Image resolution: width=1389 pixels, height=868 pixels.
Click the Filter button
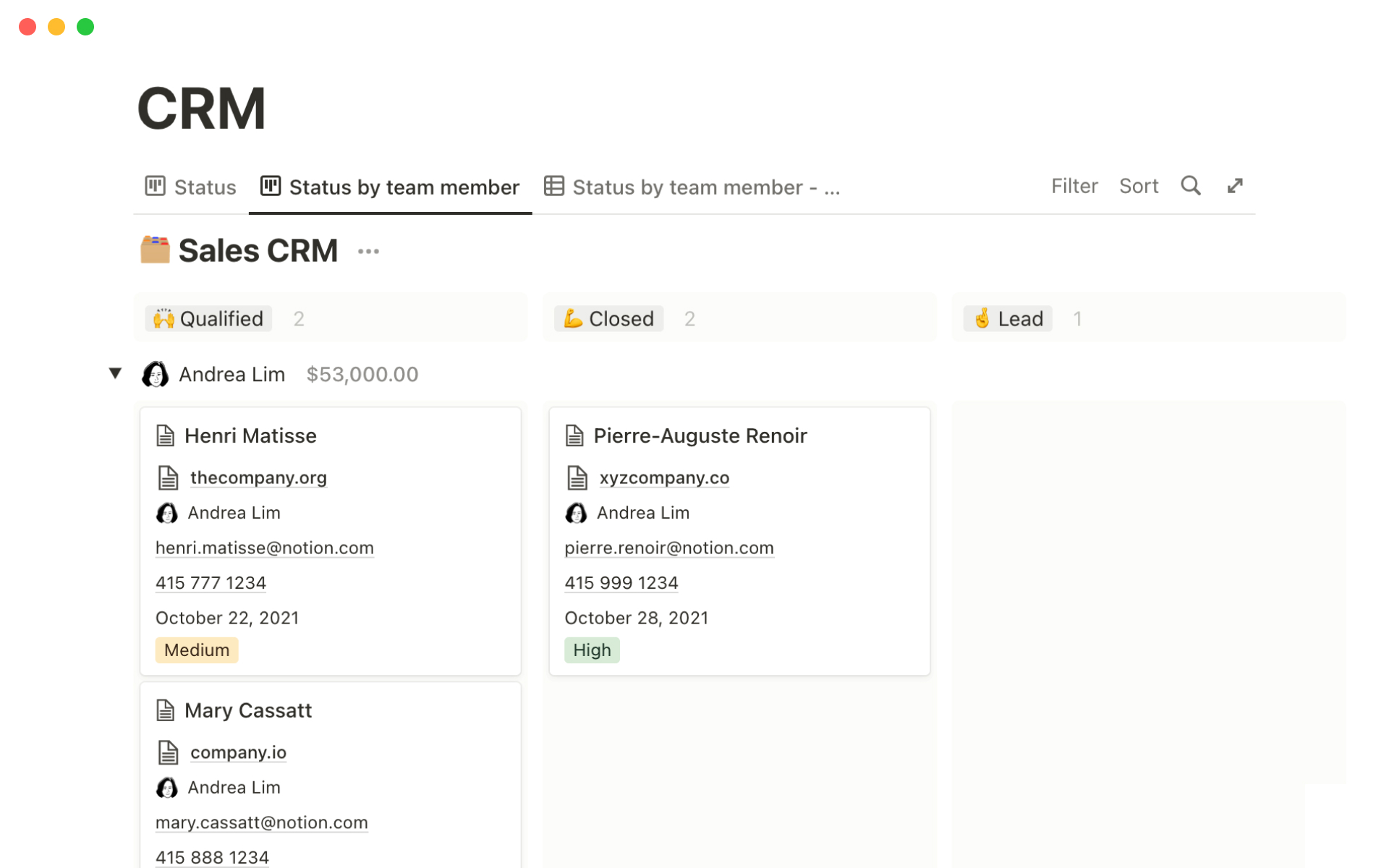point(1074,186)
